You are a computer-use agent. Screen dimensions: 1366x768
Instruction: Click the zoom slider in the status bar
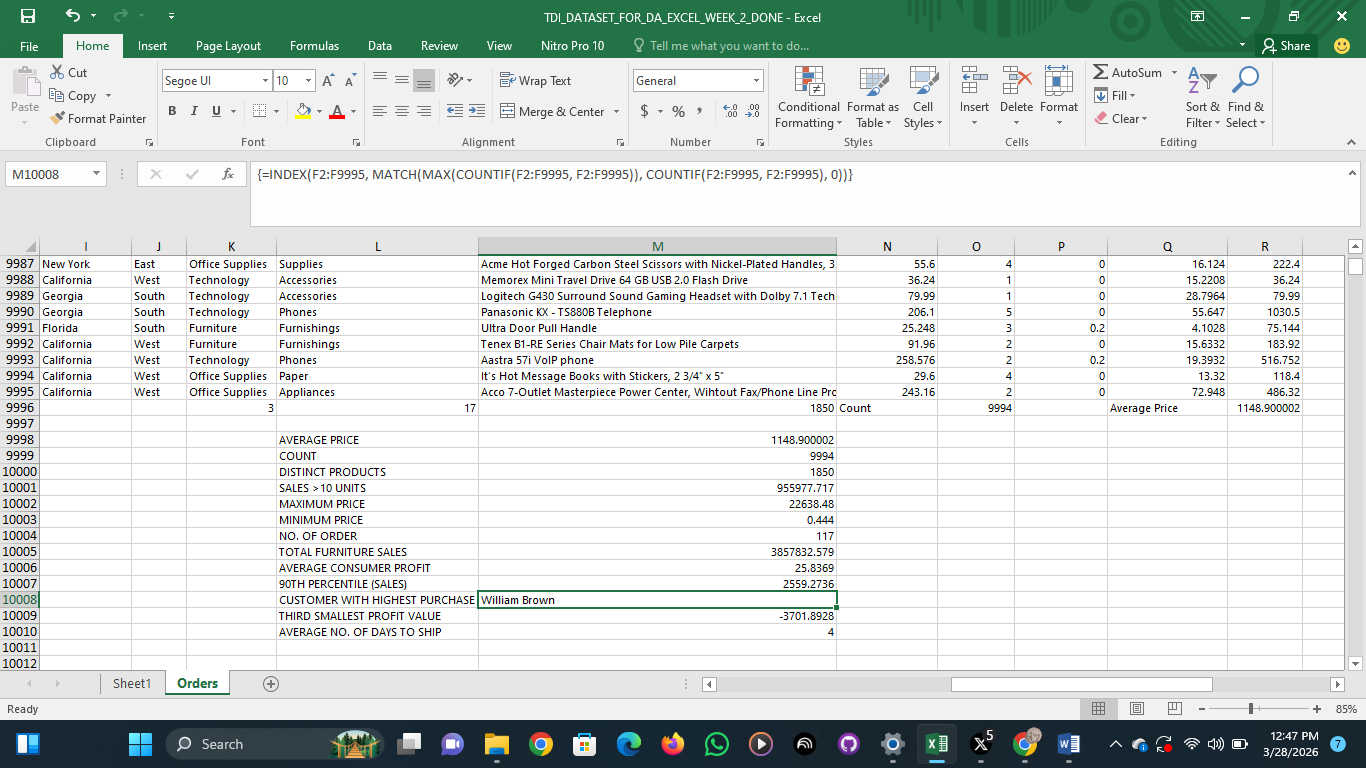coord(1250,709)
